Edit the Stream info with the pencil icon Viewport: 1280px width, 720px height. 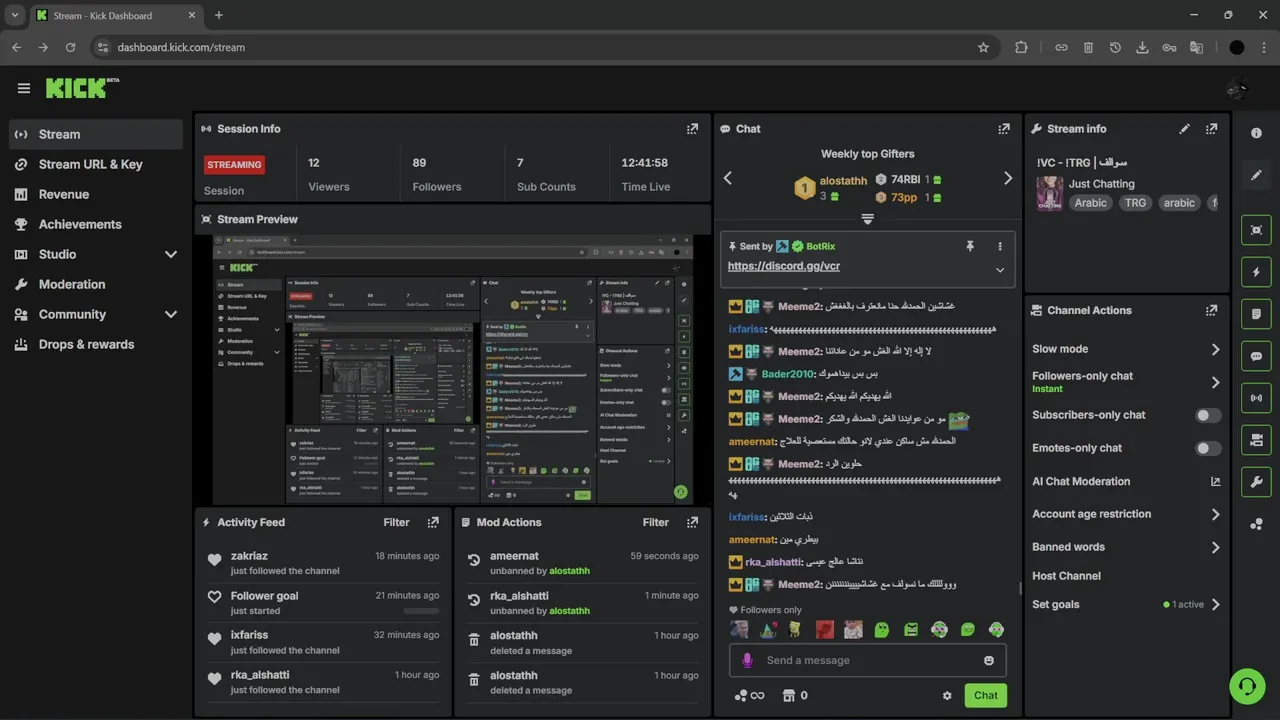(1184, 129)
